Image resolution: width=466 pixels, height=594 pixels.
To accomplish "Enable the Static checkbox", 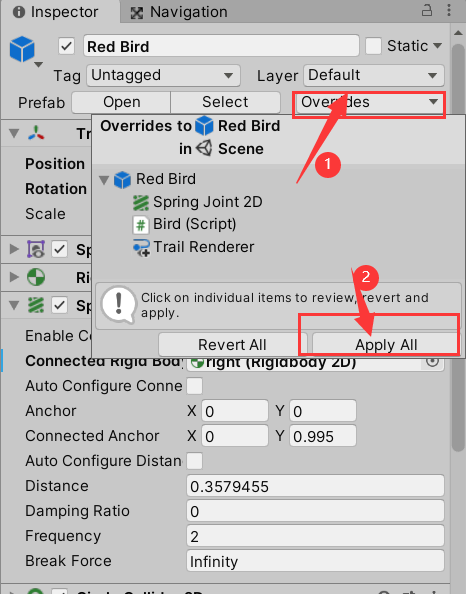I will click(373, 46).
